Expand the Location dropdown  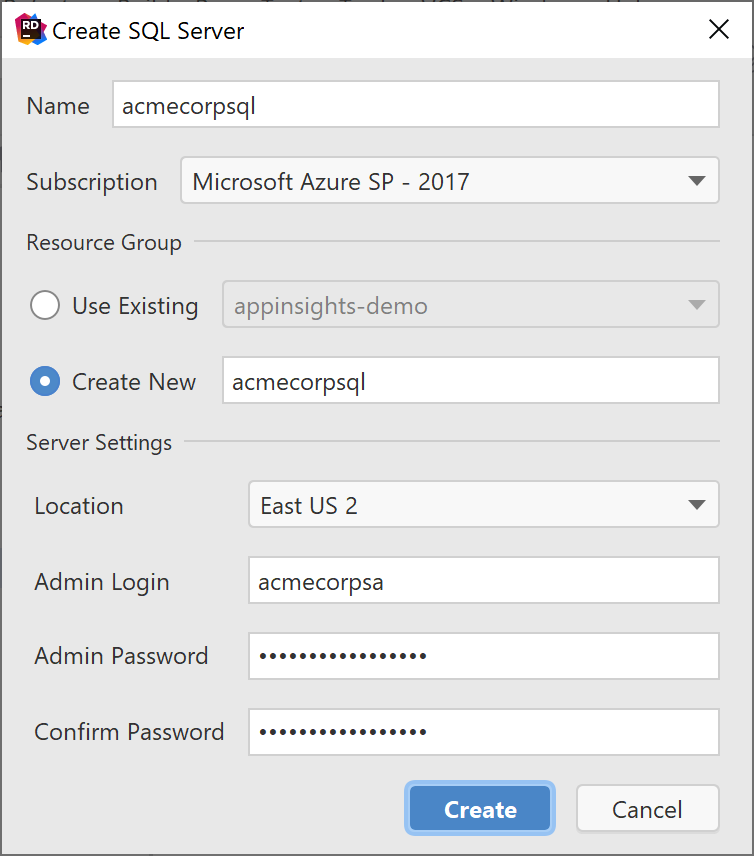(484, 504)
